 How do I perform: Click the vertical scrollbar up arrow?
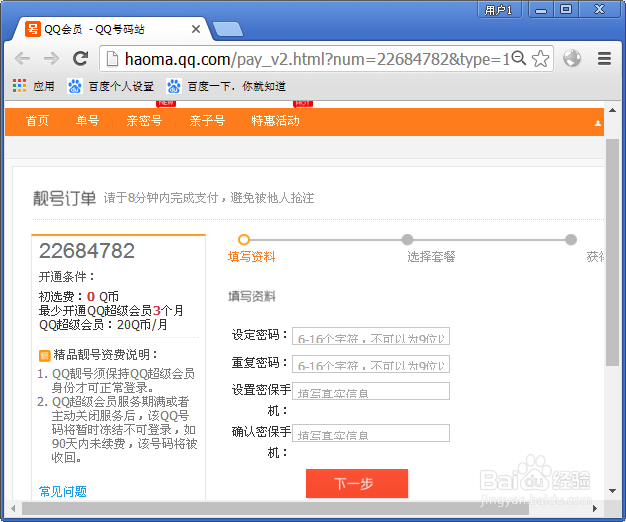(x=612, y=110)
